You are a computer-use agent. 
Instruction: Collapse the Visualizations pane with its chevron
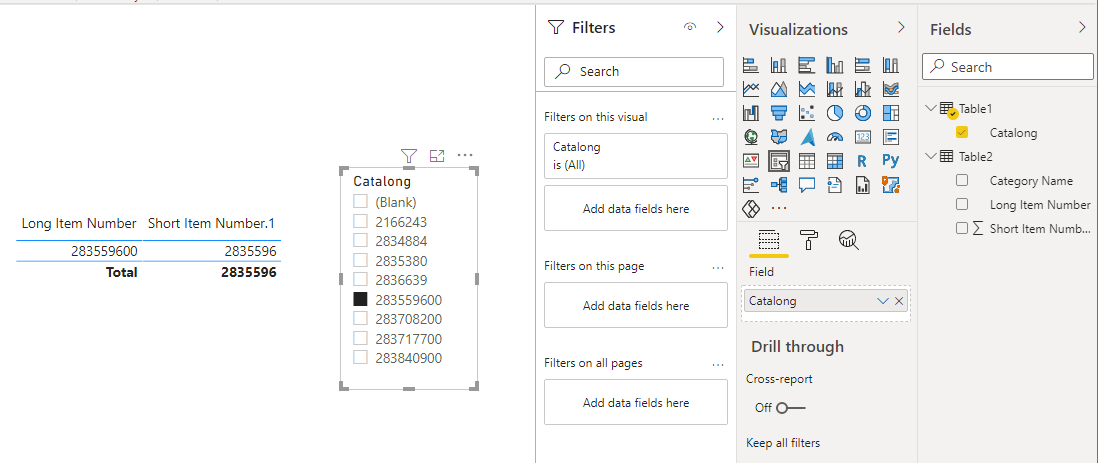point(901,27)
